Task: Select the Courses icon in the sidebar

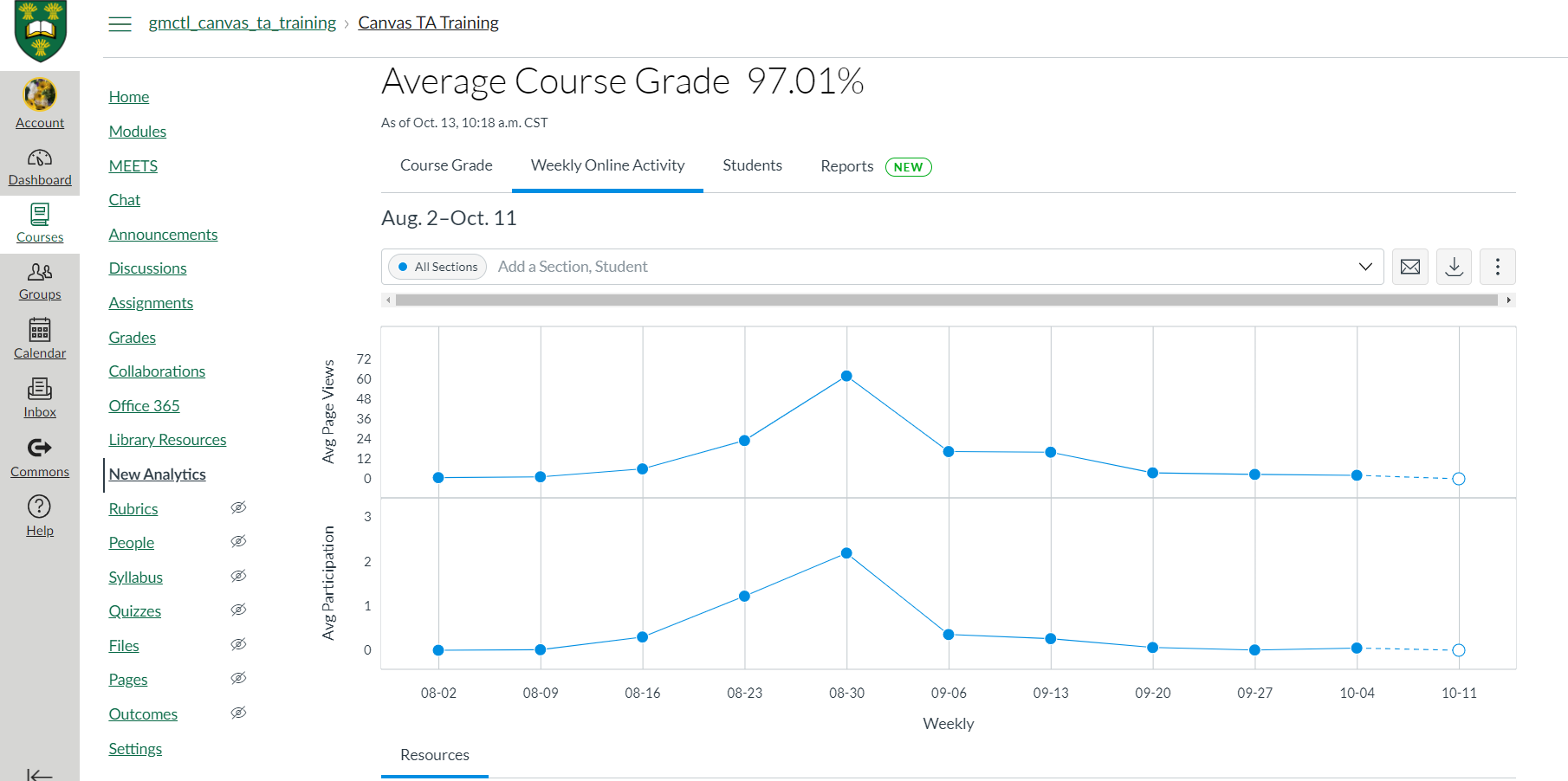Action: [40, 223]
